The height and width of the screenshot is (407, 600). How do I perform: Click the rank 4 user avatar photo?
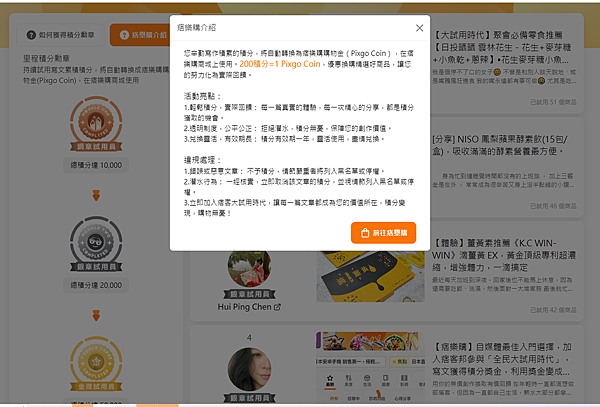249,369
